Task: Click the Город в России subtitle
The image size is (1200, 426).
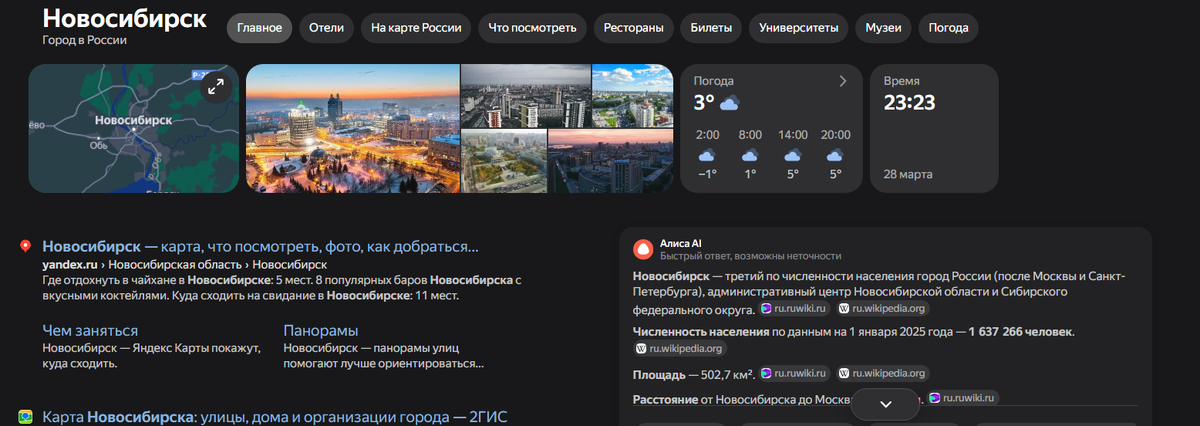Action: tap(85, 41)
